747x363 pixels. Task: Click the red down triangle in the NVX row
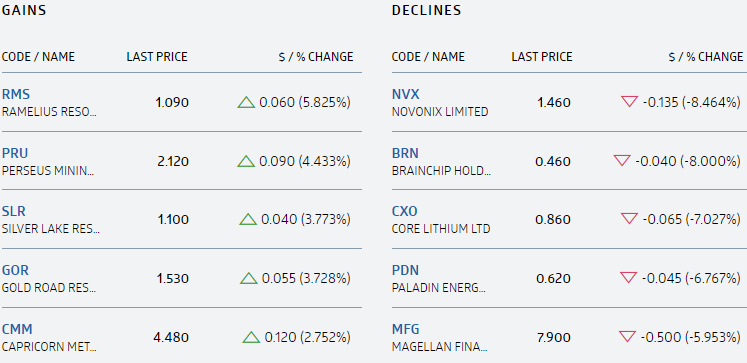click(x=629, y=101)
